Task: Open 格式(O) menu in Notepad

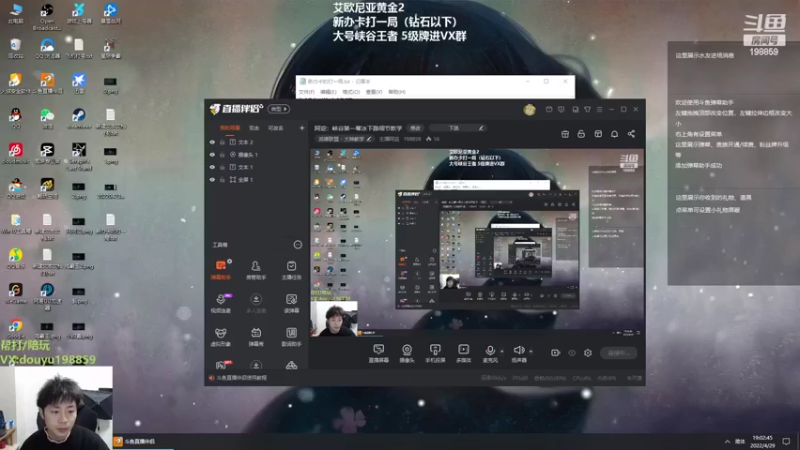Action: [x=351, y=92]
